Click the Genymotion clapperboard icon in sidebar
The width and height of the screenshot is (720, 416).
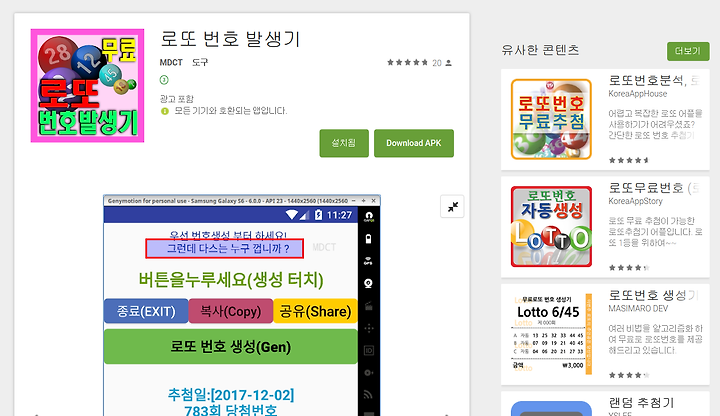point(368,306)
